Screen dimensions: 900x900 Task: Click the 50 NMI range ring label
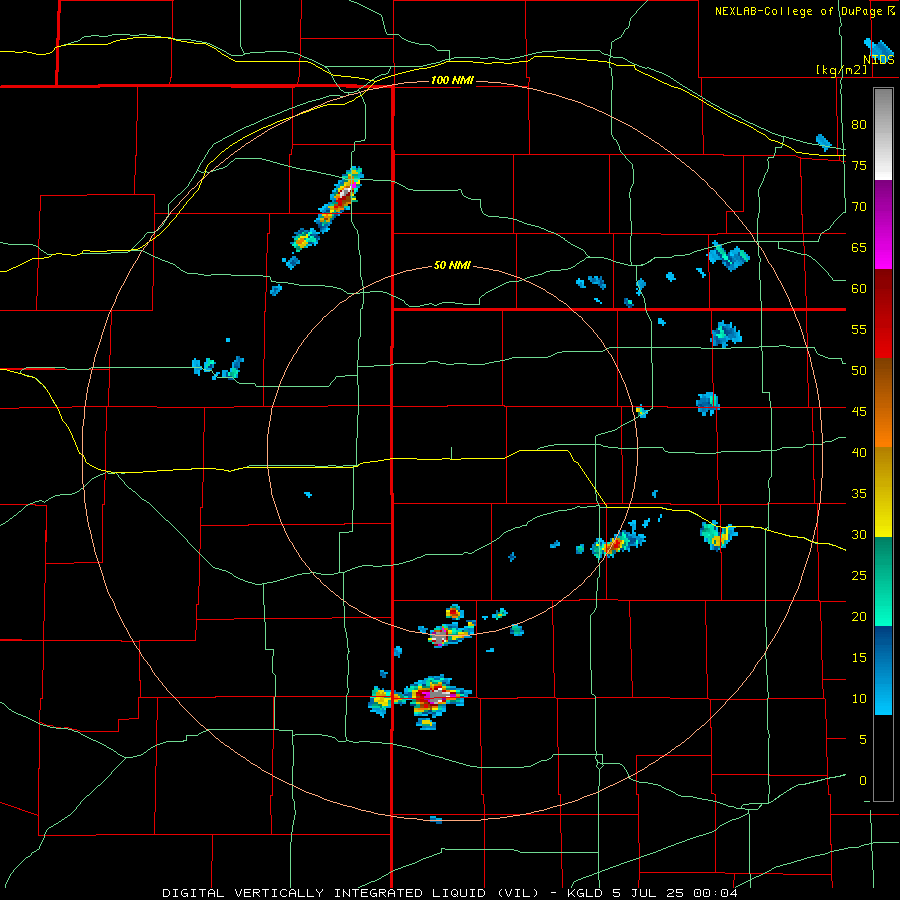(452, 265)
